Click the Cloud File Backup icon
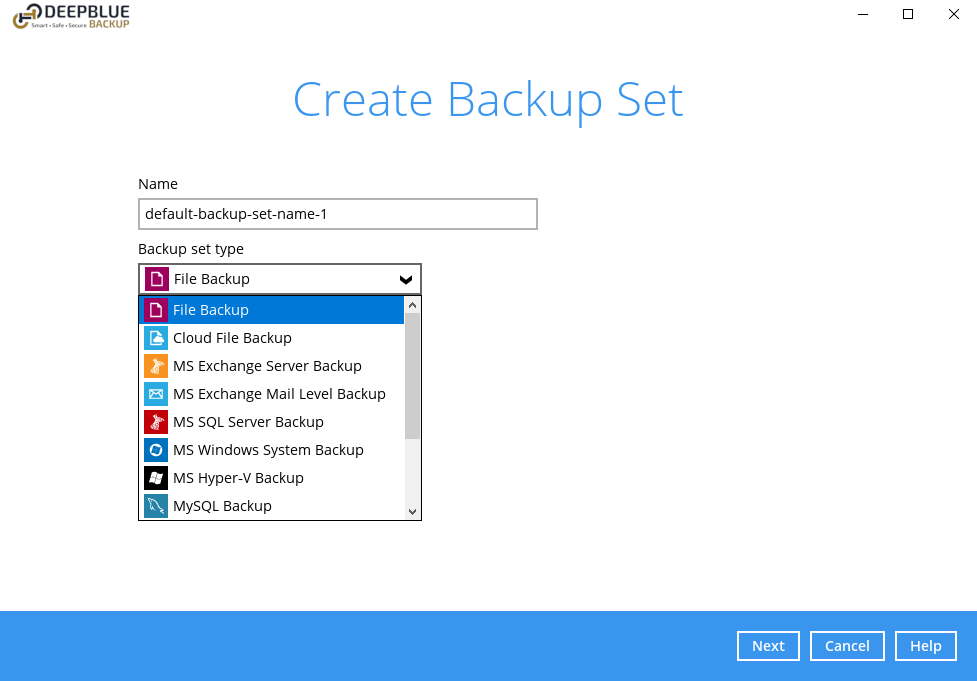The image size is (977, 681). click(155, 338)
